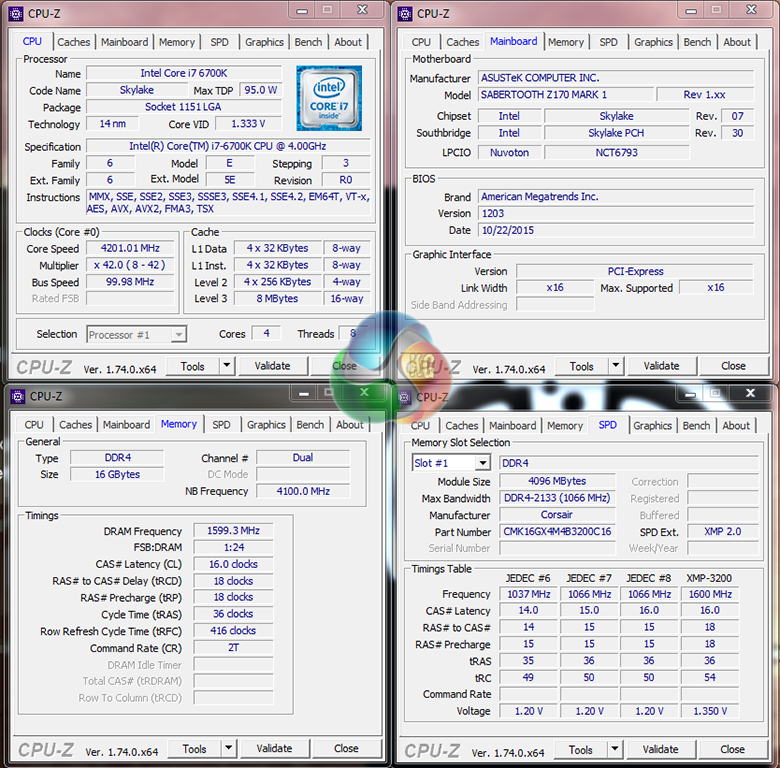The height and width of the screenshot is (768, 780).
Task: Click processor name Intel Core i7 6700K
Action: point(184,73)
